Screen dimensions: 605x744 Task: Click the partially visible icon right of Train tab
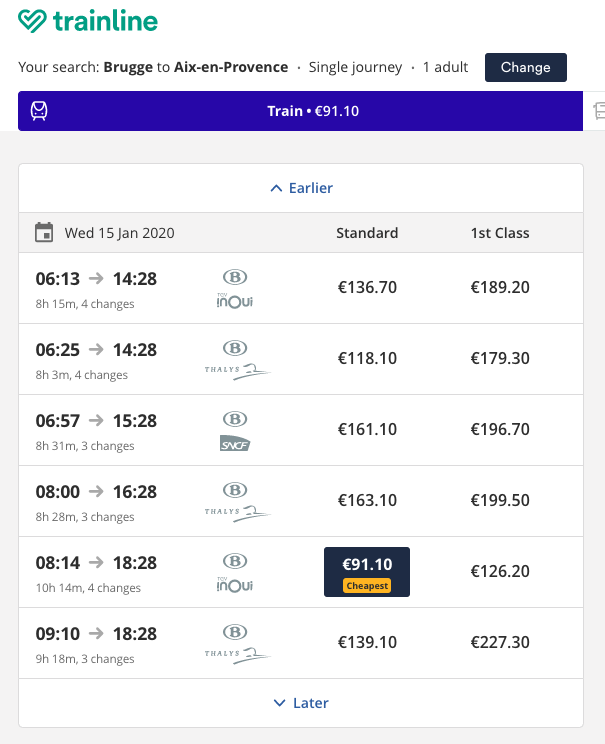tap(599, 110)
